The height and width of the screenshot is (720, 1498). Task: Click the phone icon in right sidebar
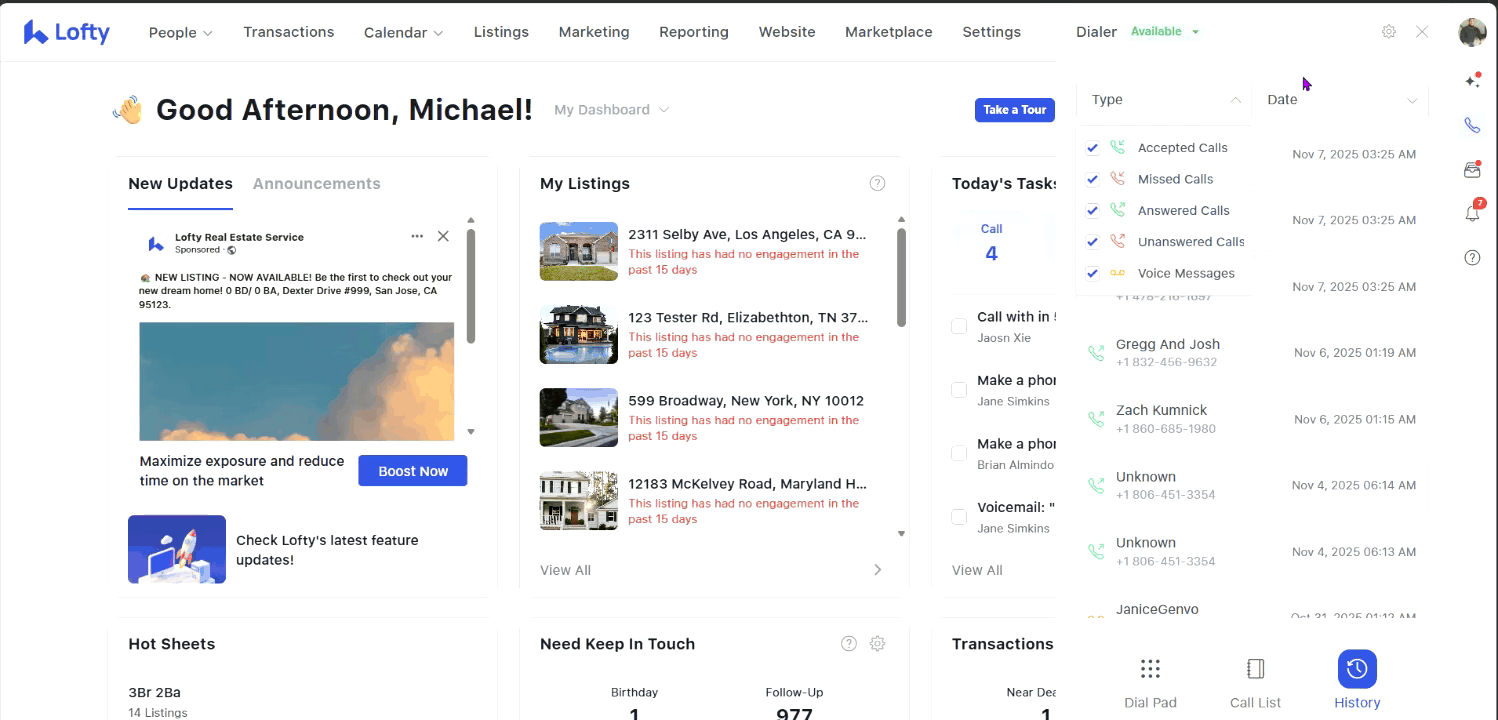click(x=1472, y=125)
